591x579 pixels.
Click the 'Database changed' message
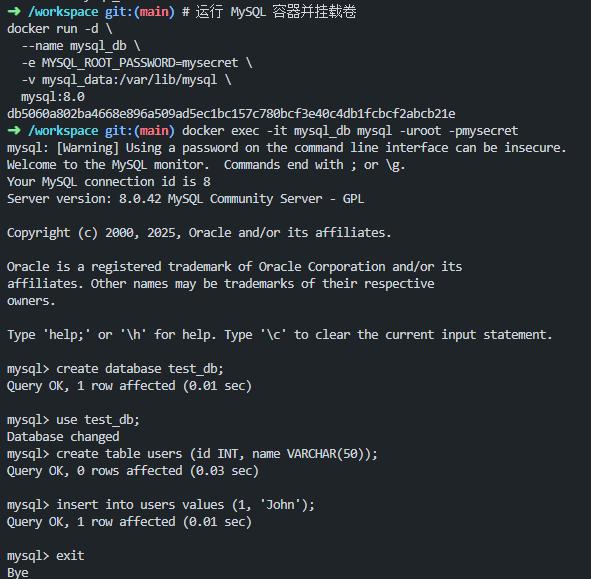[63, 437]
